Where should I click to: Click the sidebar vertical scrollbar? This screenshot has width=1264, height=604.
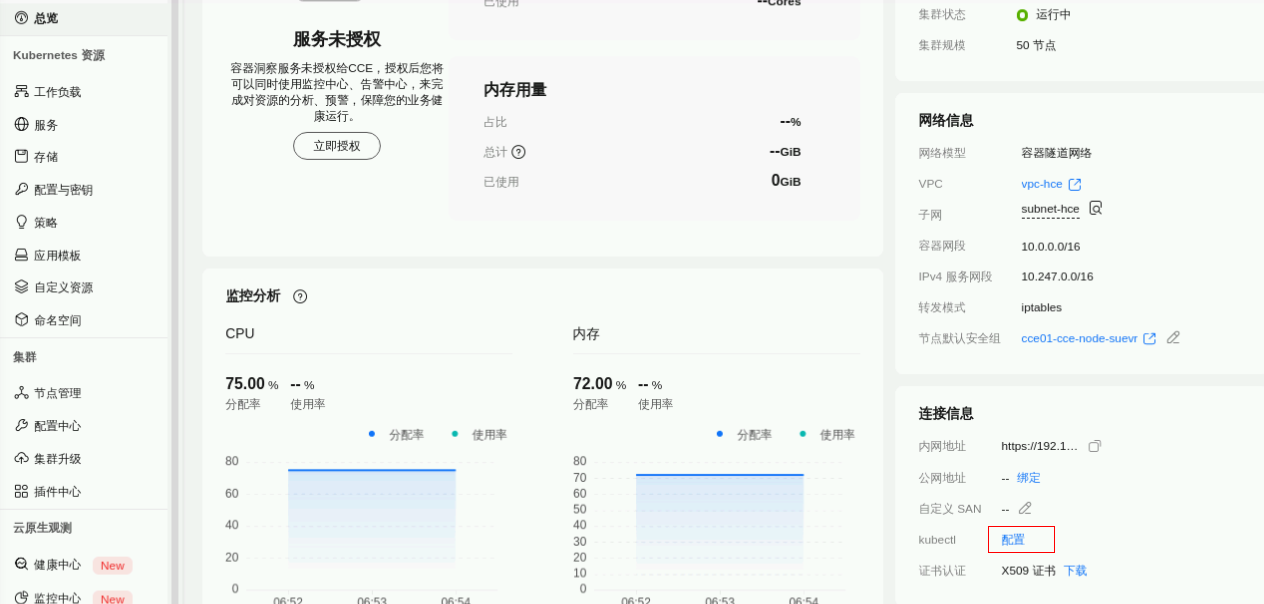point(175,302)
